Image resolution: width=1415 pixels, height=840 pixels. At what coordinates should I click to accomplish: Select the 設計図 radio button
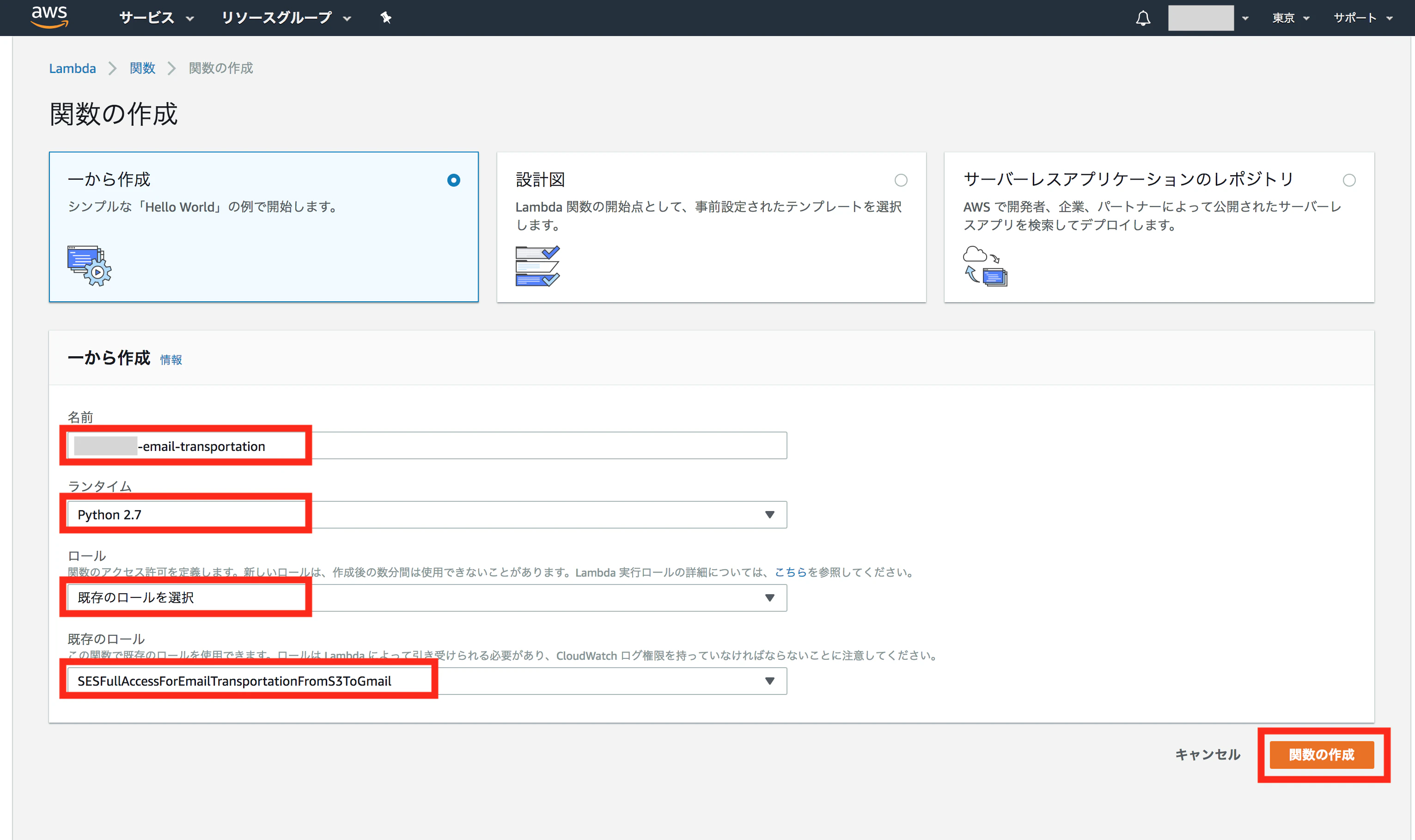901,180
